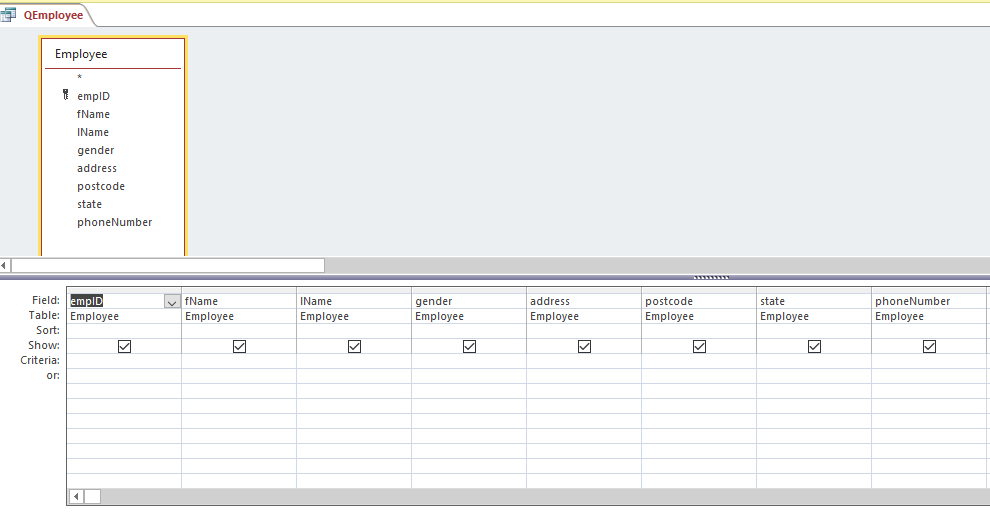The height and width of the screenshot is (514, 990).
Task: Click the left scroll arrow of table pane
Action: pos(4,266)
